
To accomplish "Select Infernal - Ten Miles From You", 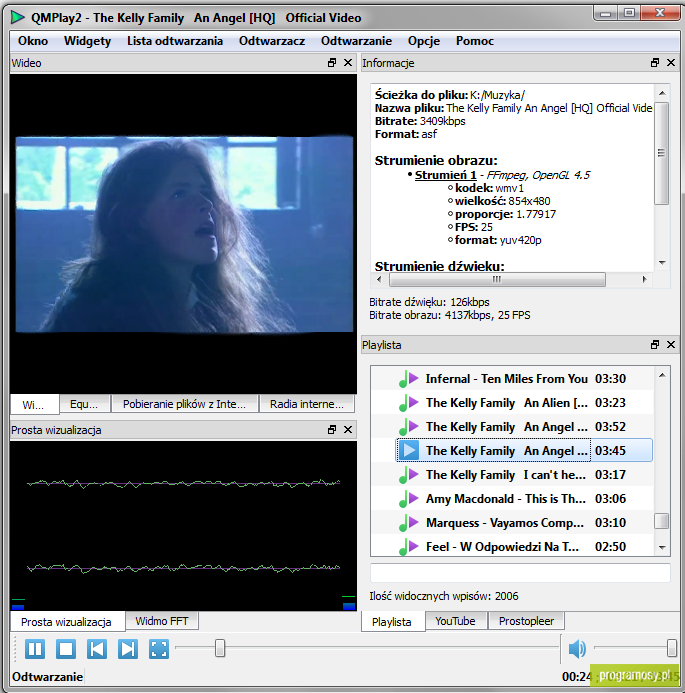I will [512, 379].
